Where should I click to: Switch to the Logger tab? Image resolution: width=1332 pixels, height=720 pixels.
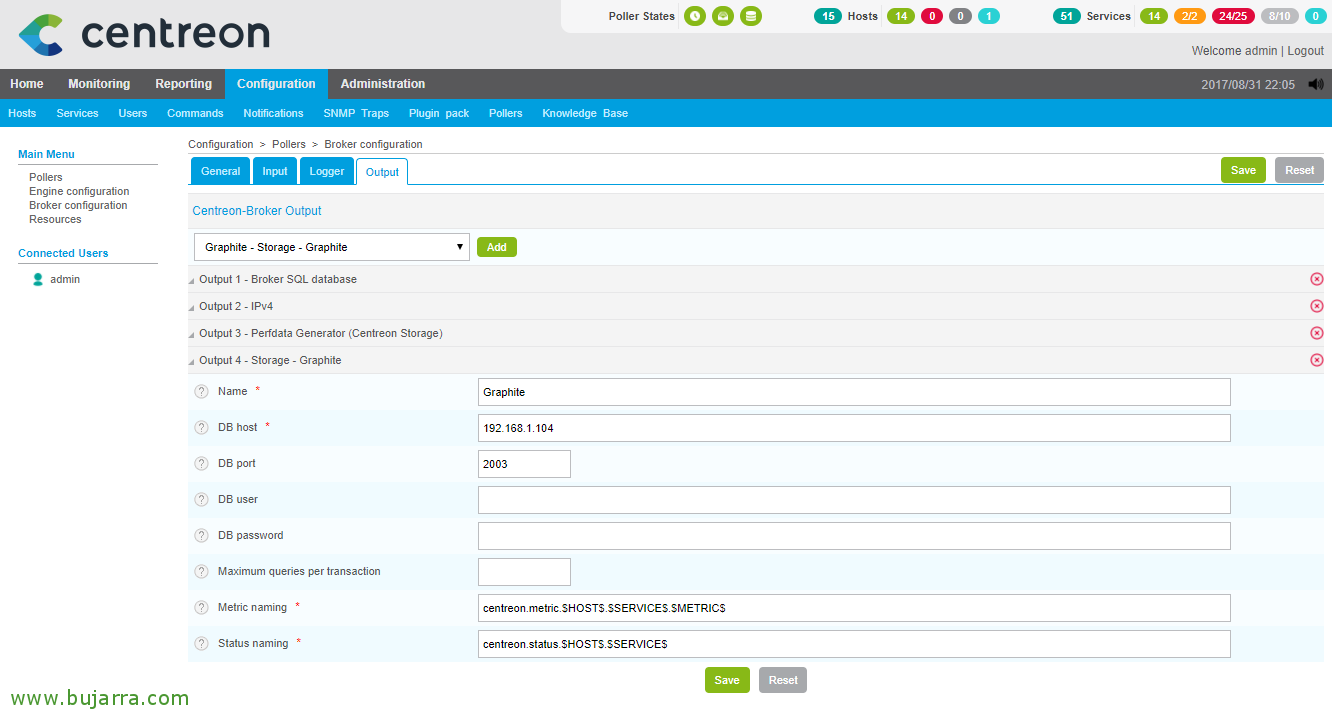(x=327, y=171)
